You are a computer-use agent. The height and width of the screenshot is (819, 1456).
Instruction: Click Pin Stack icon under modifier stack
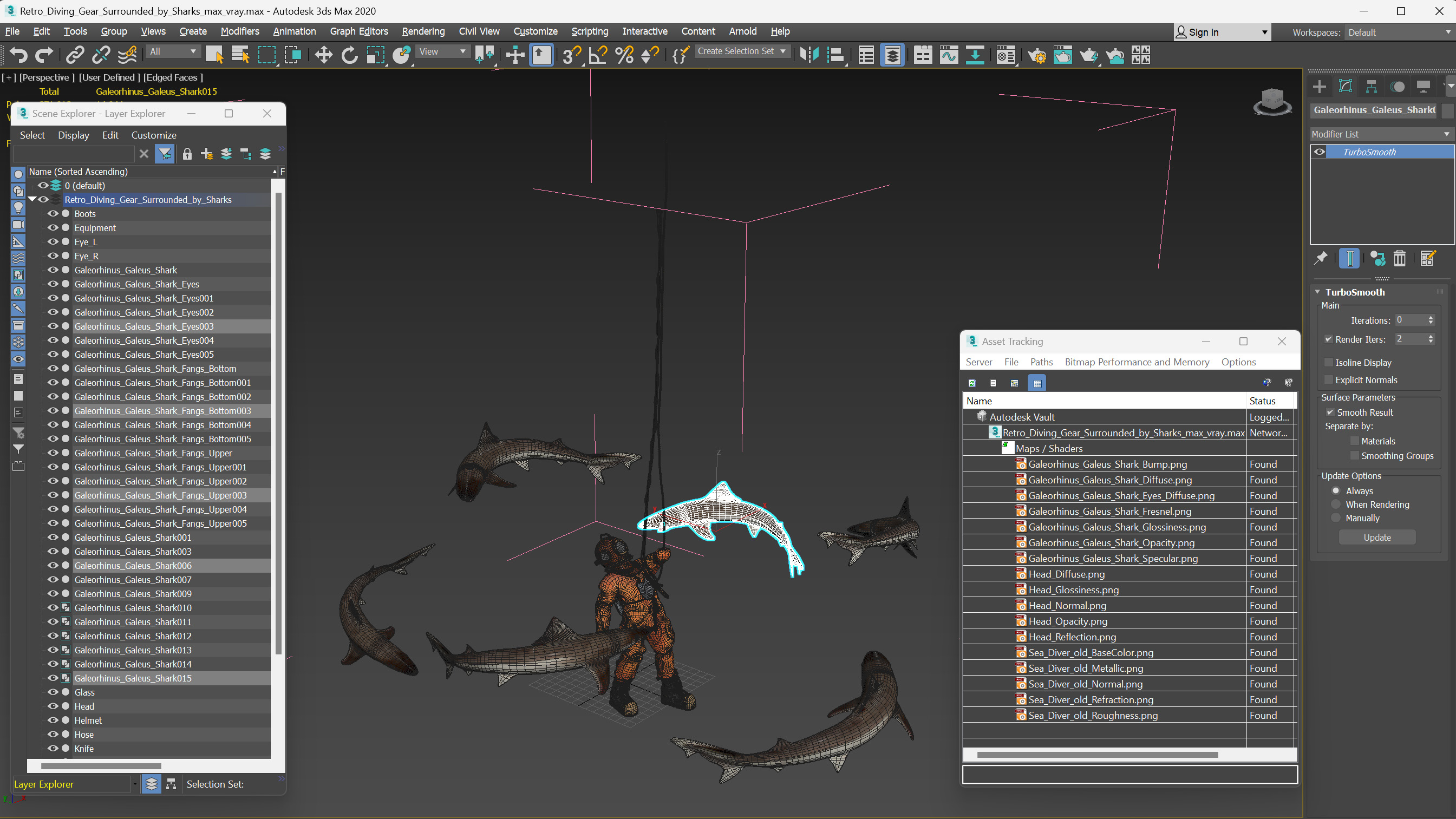1320,258
